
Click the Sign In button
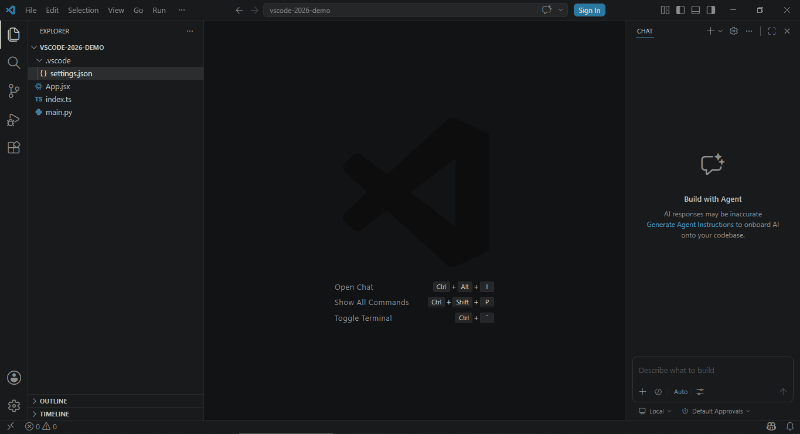[589, 10]
